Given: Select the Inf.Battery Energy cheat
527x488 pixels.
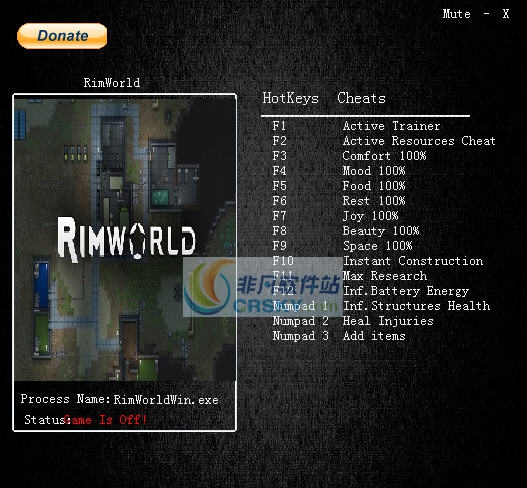Looking at the screenshot, I should (406, 291).
